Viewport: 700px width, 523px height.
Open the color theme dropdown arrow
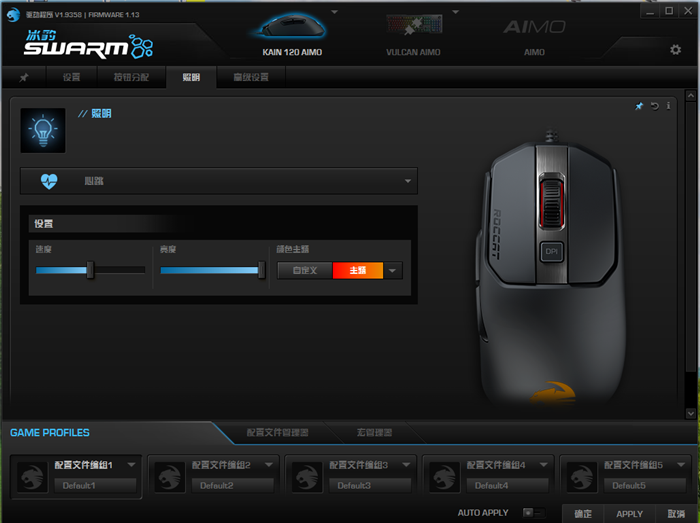pyautogui.click(x=393, y=270)
